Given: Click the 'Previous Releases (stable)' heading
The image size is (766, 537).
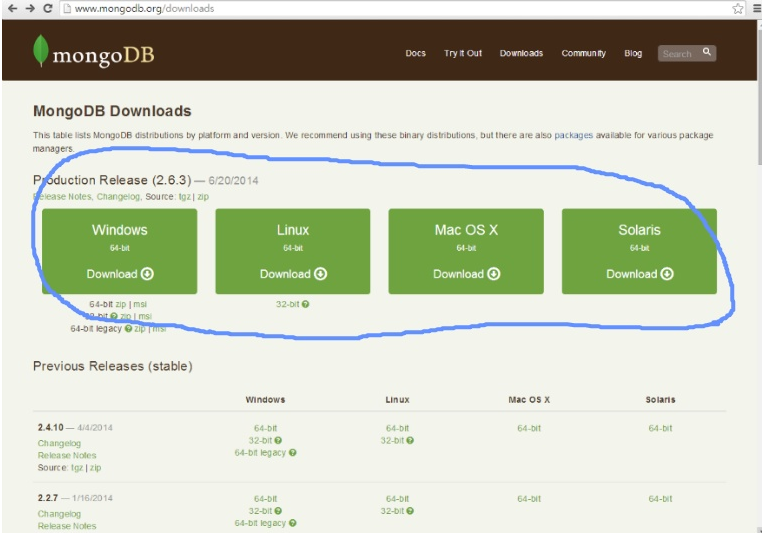Looking at the screenshot, I should click(x=112, y=366).
